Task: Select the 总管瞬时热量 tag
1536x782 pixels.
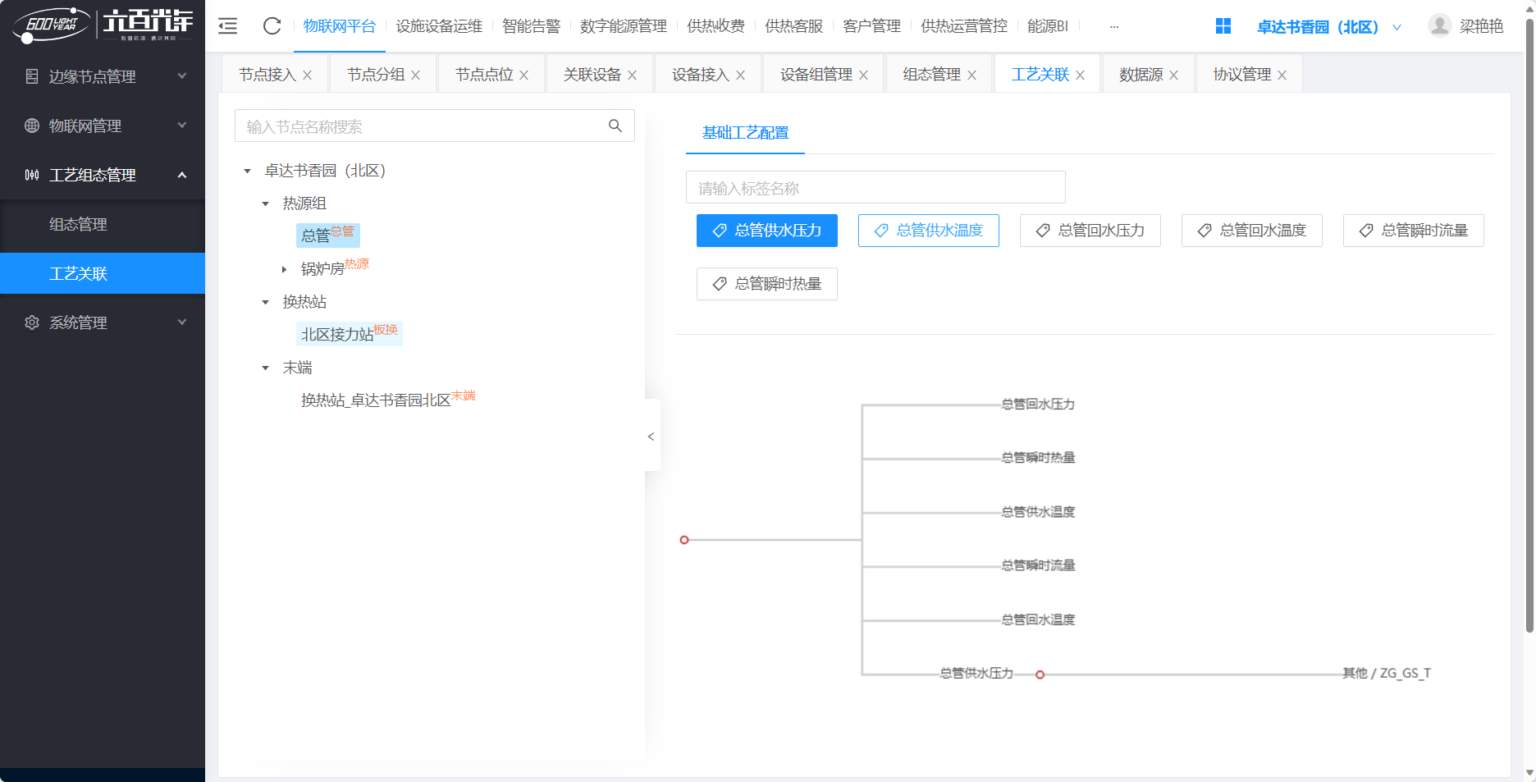Action: pos(767,284)
